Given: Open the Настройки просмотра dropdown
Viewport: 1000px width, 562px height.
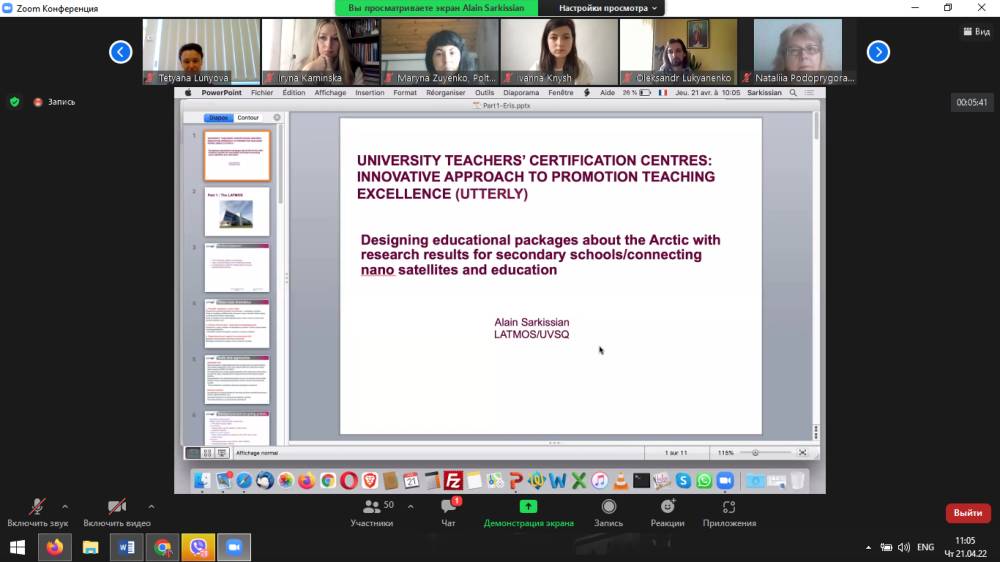Looking at the screenshot, I should pos(609,8).
